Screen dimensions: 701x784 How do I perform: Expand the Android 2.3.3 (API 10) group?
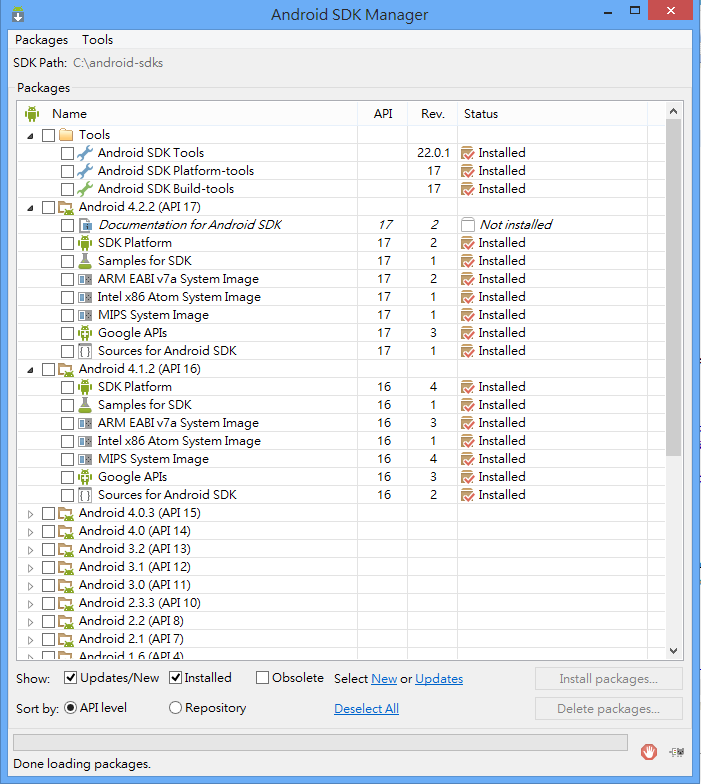click(x=30, y=604)
